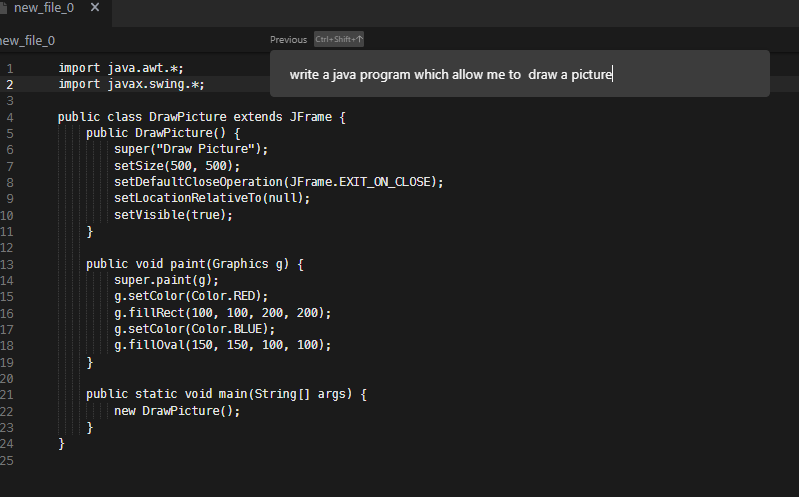Close the new_file_0 tab
The width and height of the screenshot is (799, 497).
coord(95,8)
